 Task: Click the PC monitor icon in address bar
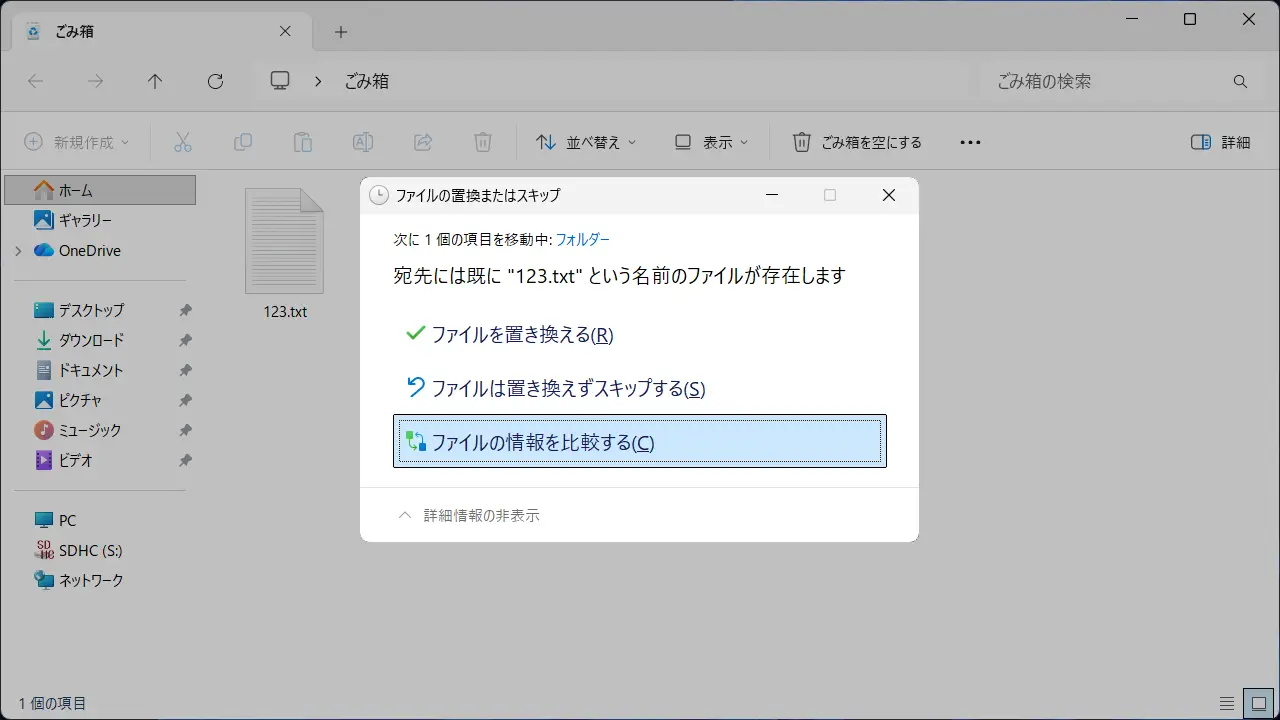[280, 81]
